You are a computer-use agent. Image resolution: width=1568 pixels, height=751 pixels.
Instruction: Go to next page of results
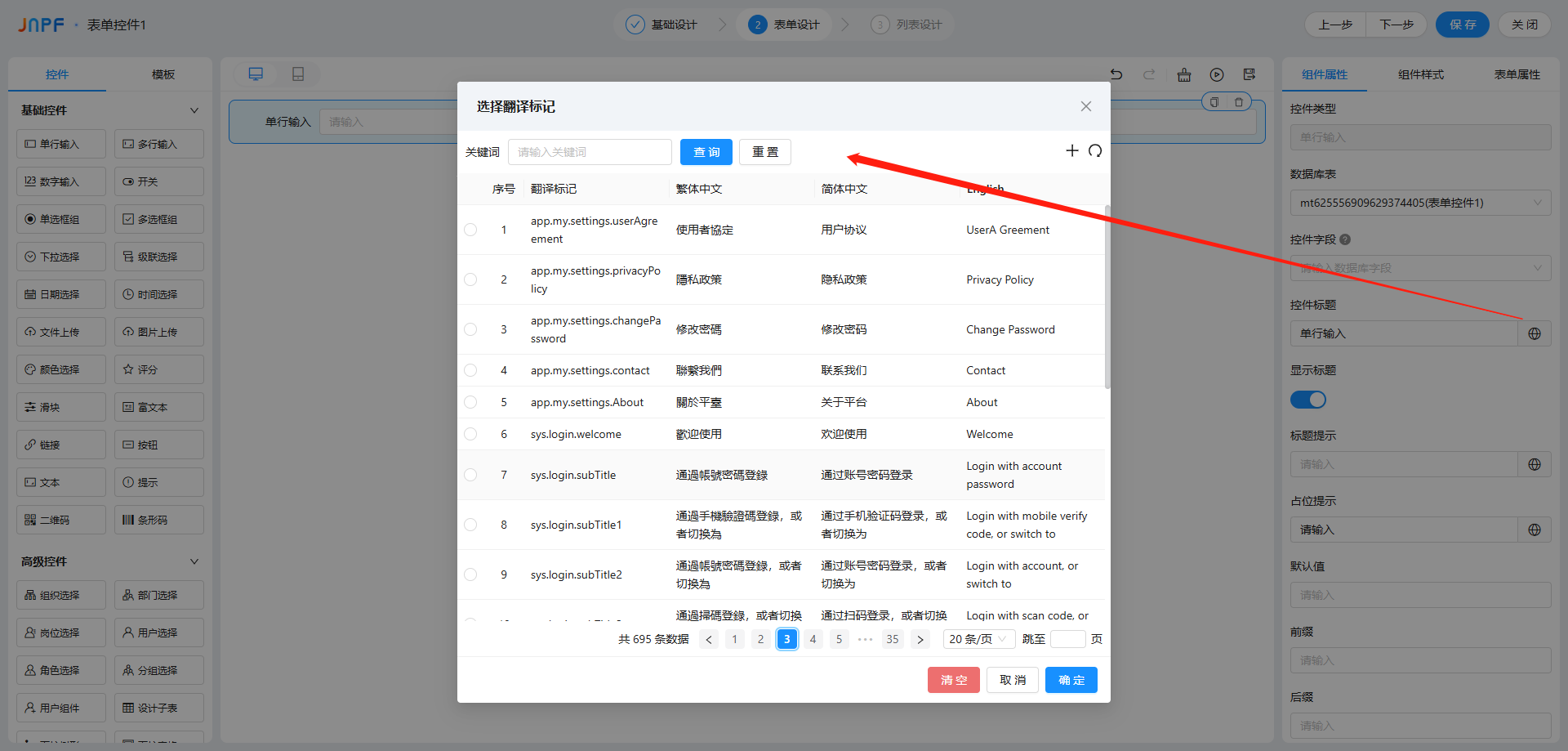920,639
